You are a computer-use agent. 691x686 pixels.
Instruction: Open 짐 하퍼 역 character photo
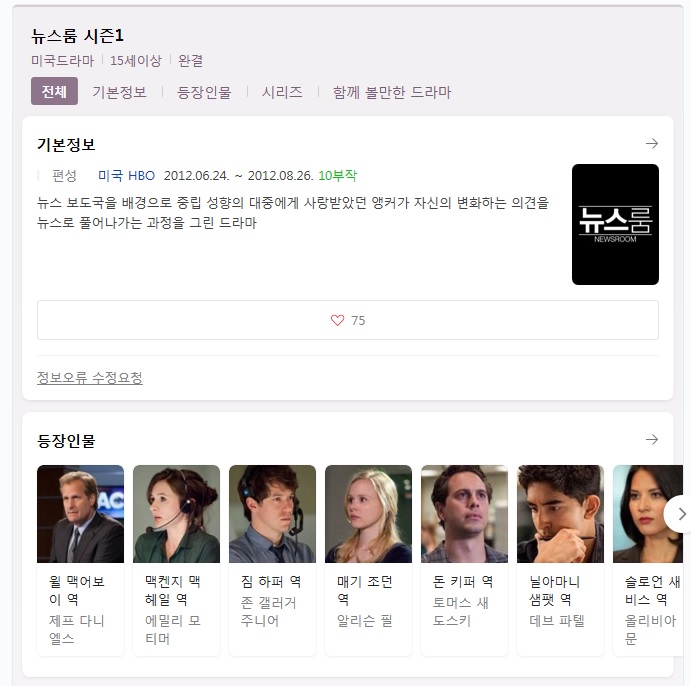pyautogui.click(x=272, y=514)
